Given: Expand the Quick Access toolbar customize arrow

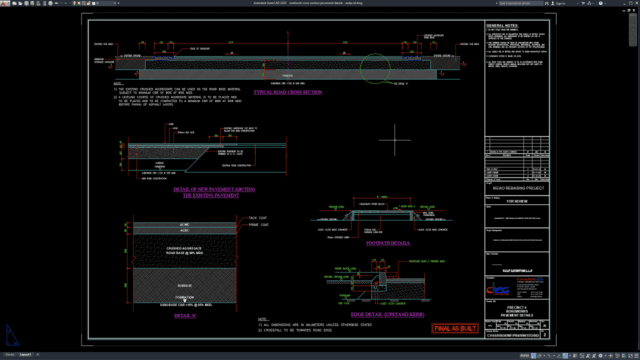Looking at the screenshot, I should click(x=118, y=3).
